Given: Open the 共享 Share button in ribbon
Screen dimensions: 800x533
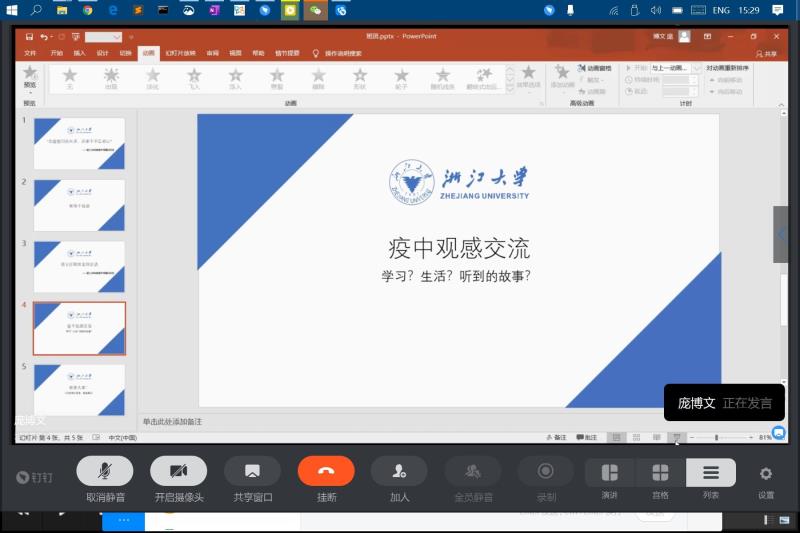Looking at the screenshot, I should click(x=767, y=54).
